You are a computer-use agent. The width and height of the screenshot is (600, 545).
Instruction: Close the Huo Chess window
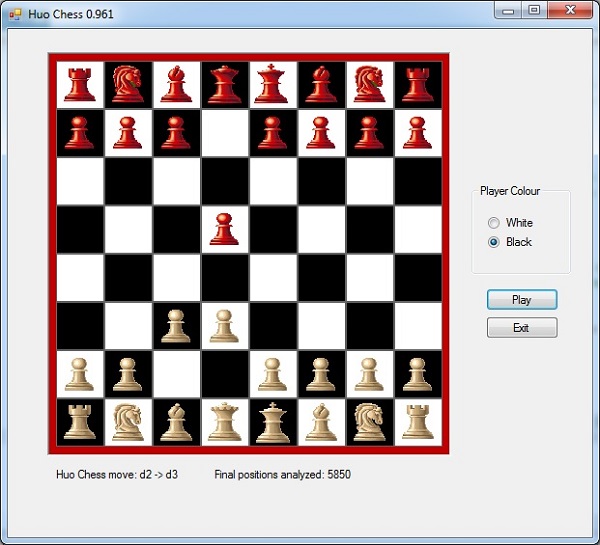570,10
